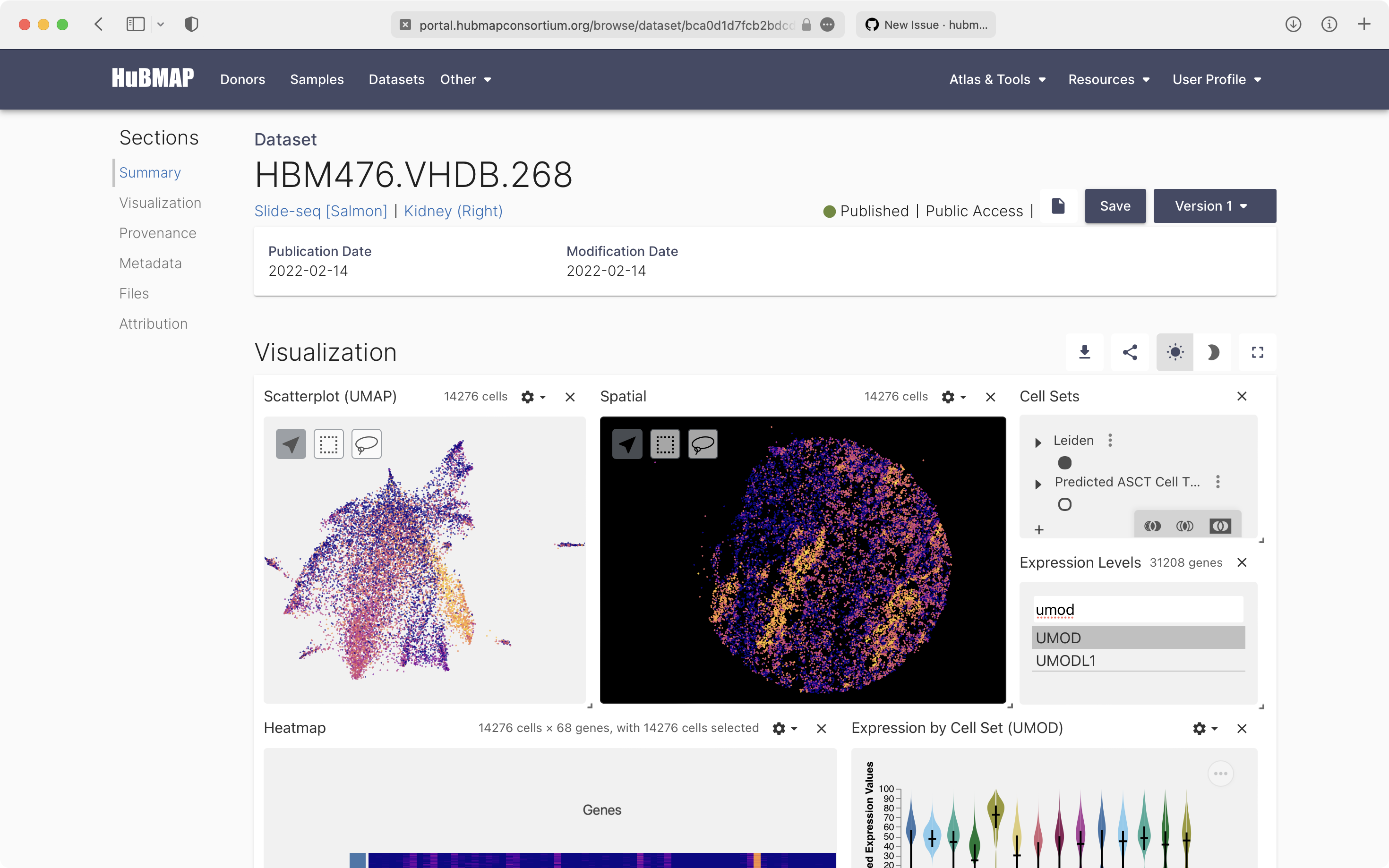Screen dimensions: 1389x868
Task: Expand visualization to fullscreen
Action: [1257, 352]
